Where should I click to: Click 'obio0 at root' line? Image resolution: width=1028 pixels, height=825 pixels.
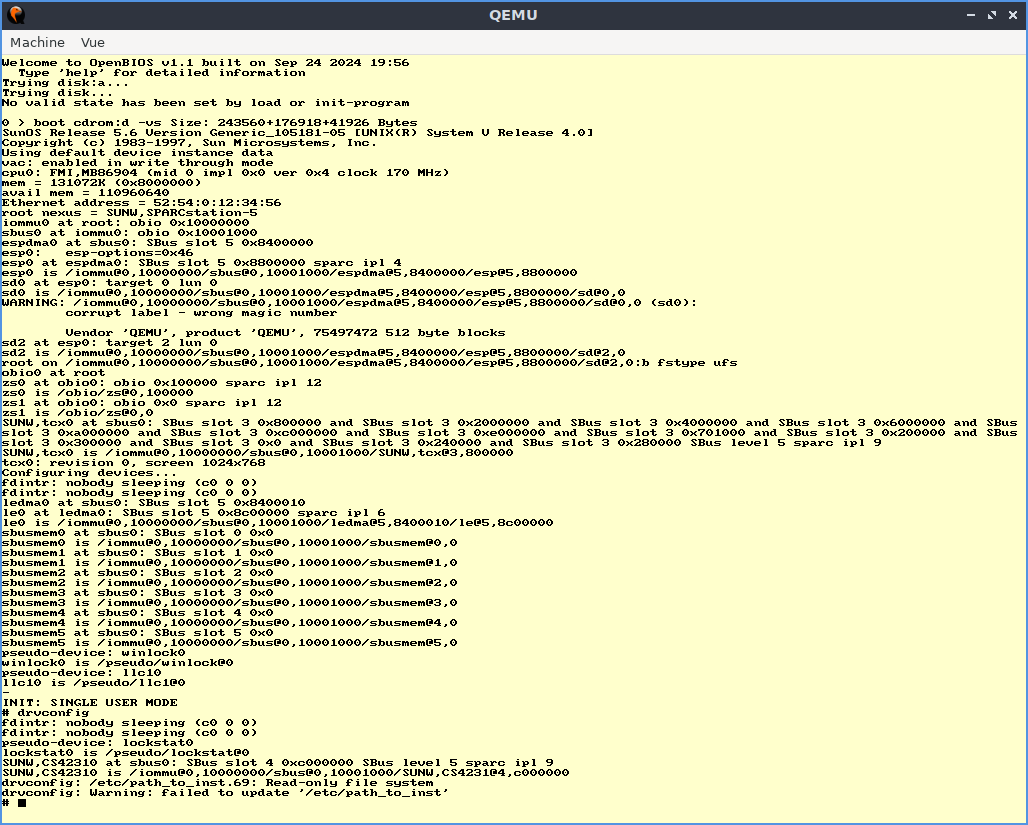tap(54, 372)
